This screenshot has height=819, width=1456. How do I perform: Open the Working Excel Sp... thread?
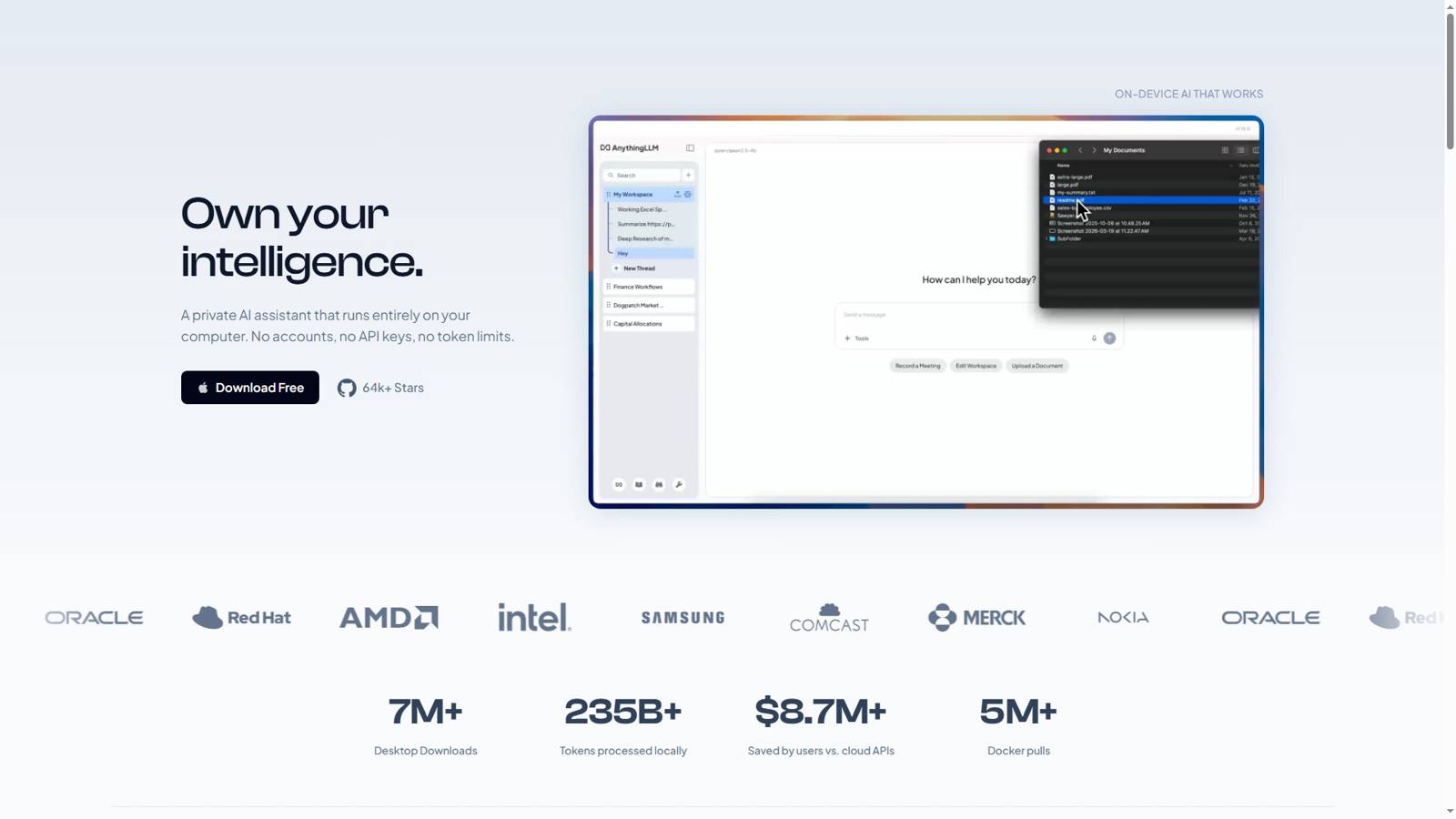[642, 209]
